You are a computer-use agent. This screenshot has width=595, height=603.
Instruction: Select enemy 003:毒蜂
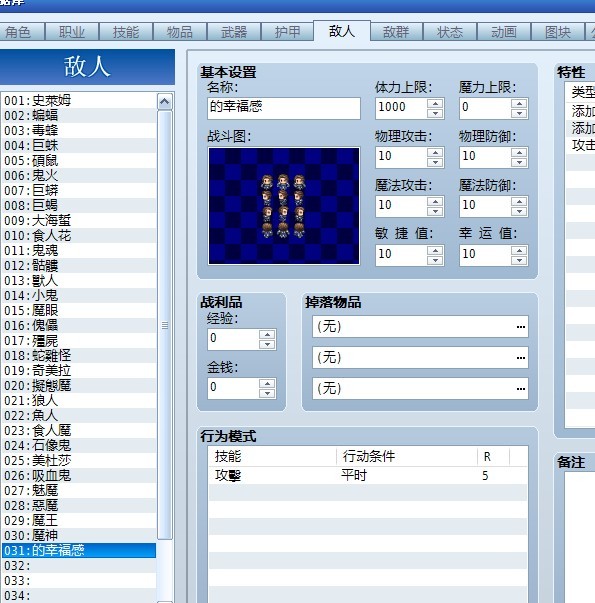79,131
